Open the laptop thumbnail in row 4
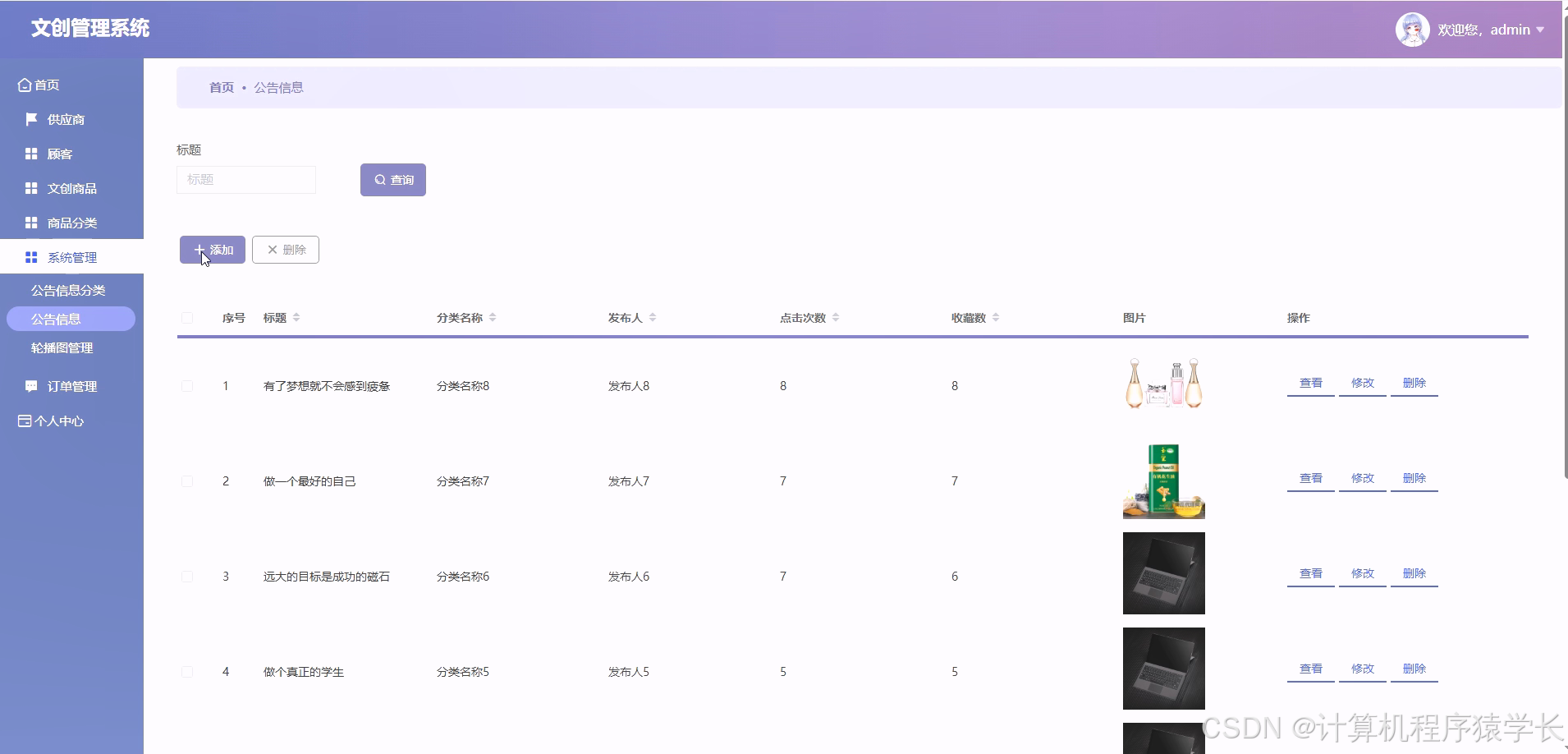The height and width of the screenshot is (754, 1568). tap(1164, 669)
